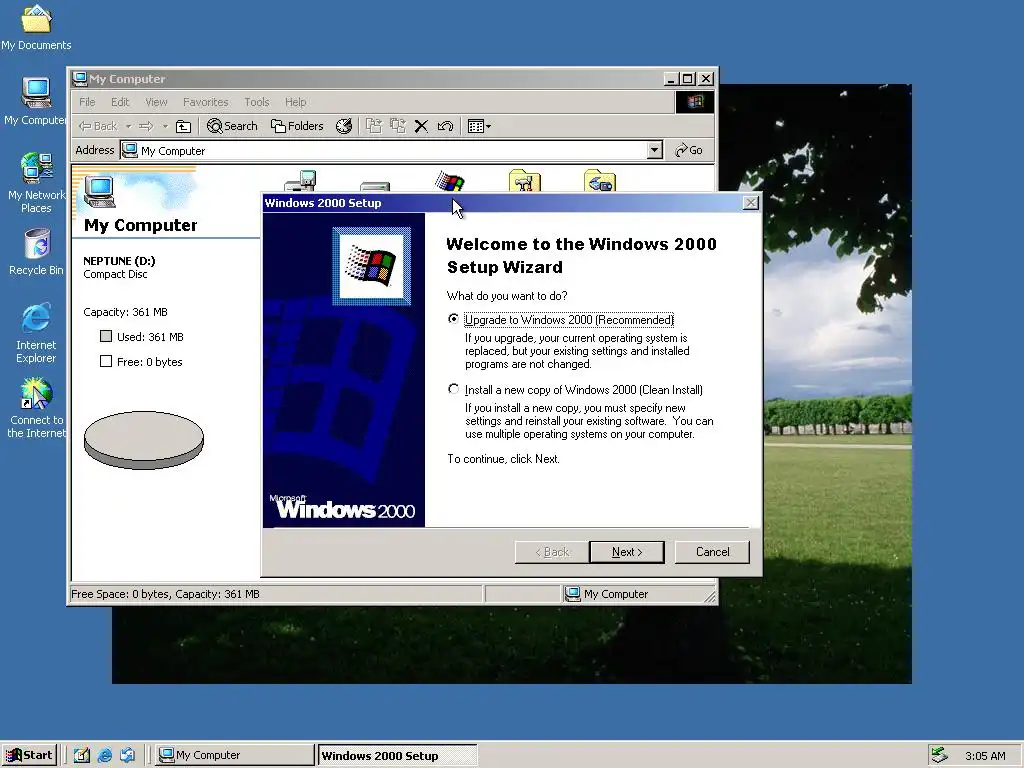Image resolution: width=1024 pixels, height=768 pixels.
Task: Click the Windows logo throbber in My Computer
Action: coord(694,102)
